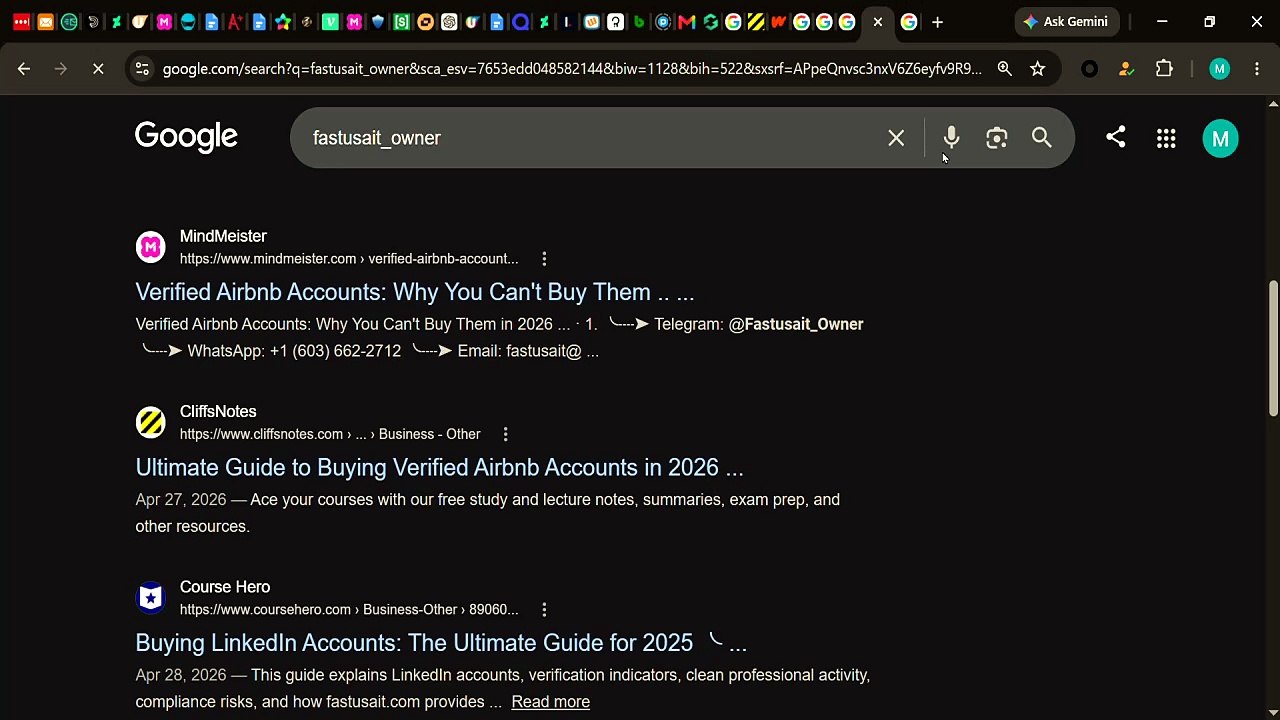Click the Ask Gemini button
Viewport: 1280px width, 720px height.
point(1067,22)
